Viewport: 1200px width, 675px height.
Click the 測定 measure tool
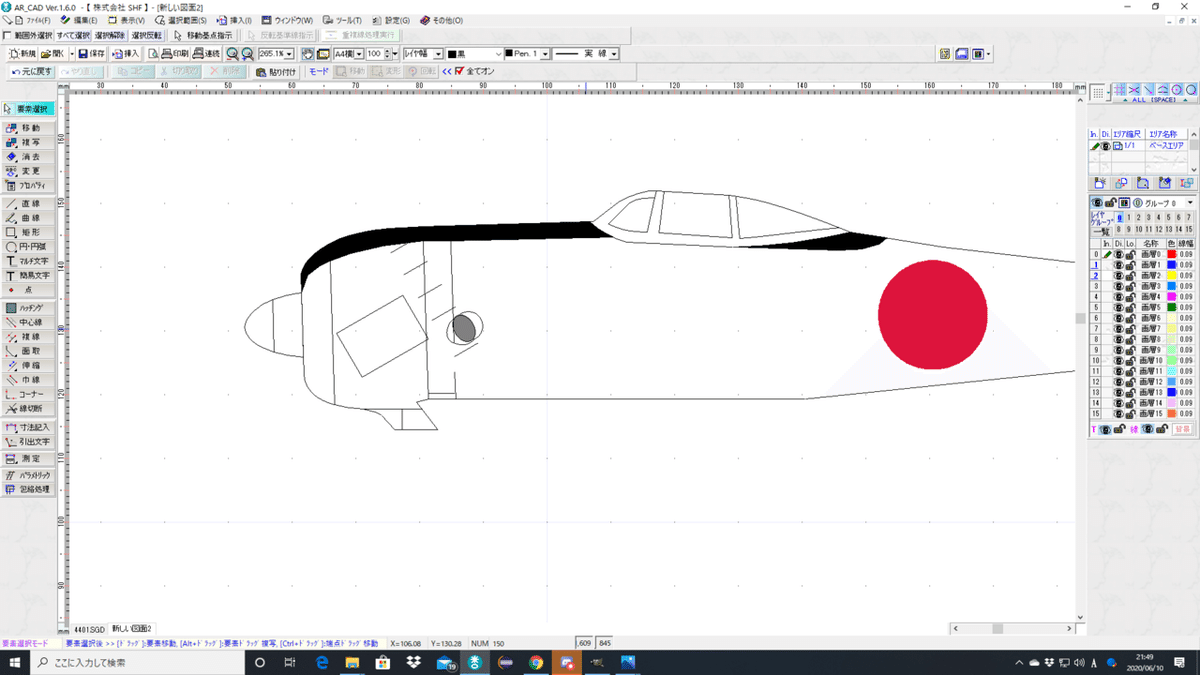(29, 458)
